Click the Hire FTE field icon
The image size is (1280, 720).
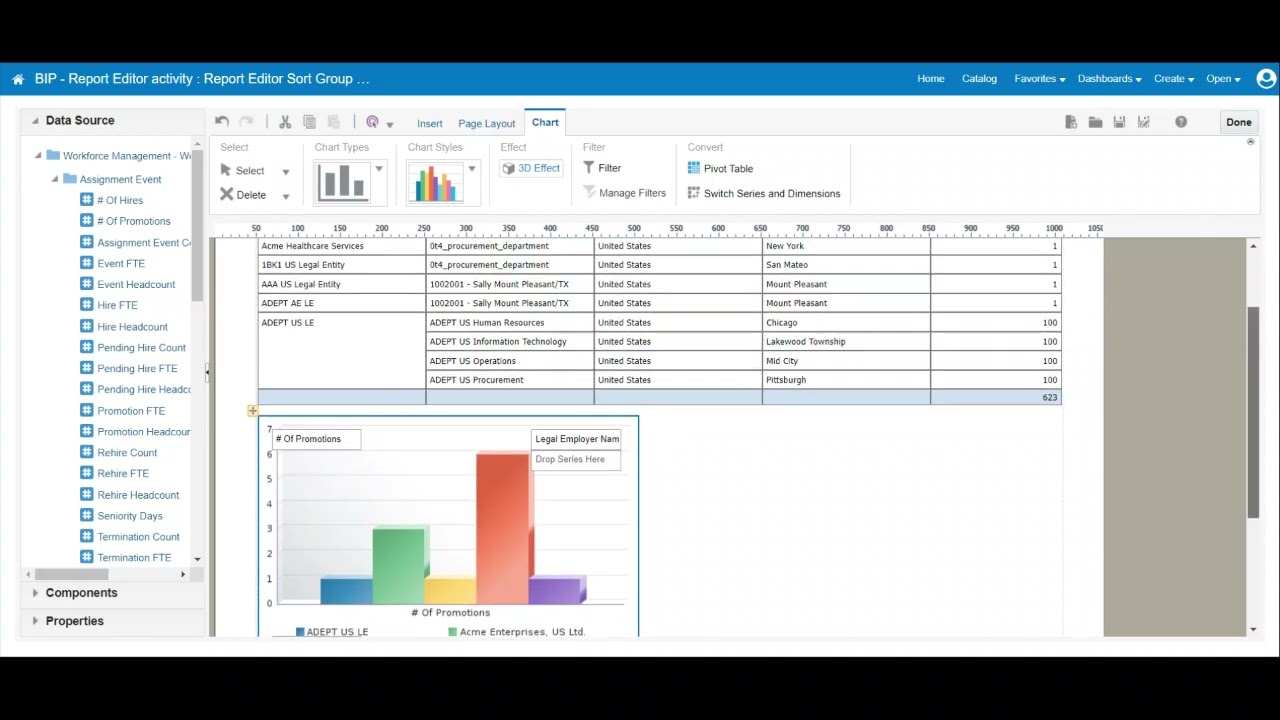pyautogui.click(x=87, y=305)
